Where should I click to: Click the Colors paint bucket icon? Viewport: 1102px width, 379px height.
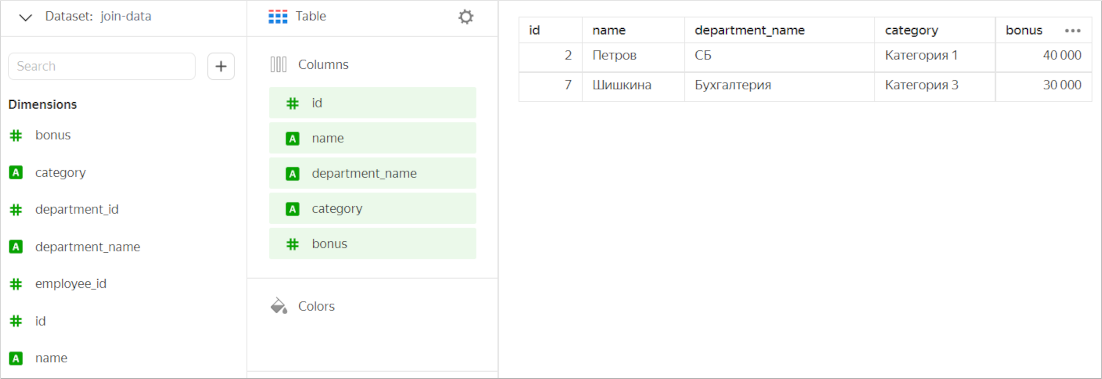click(279, 306)
